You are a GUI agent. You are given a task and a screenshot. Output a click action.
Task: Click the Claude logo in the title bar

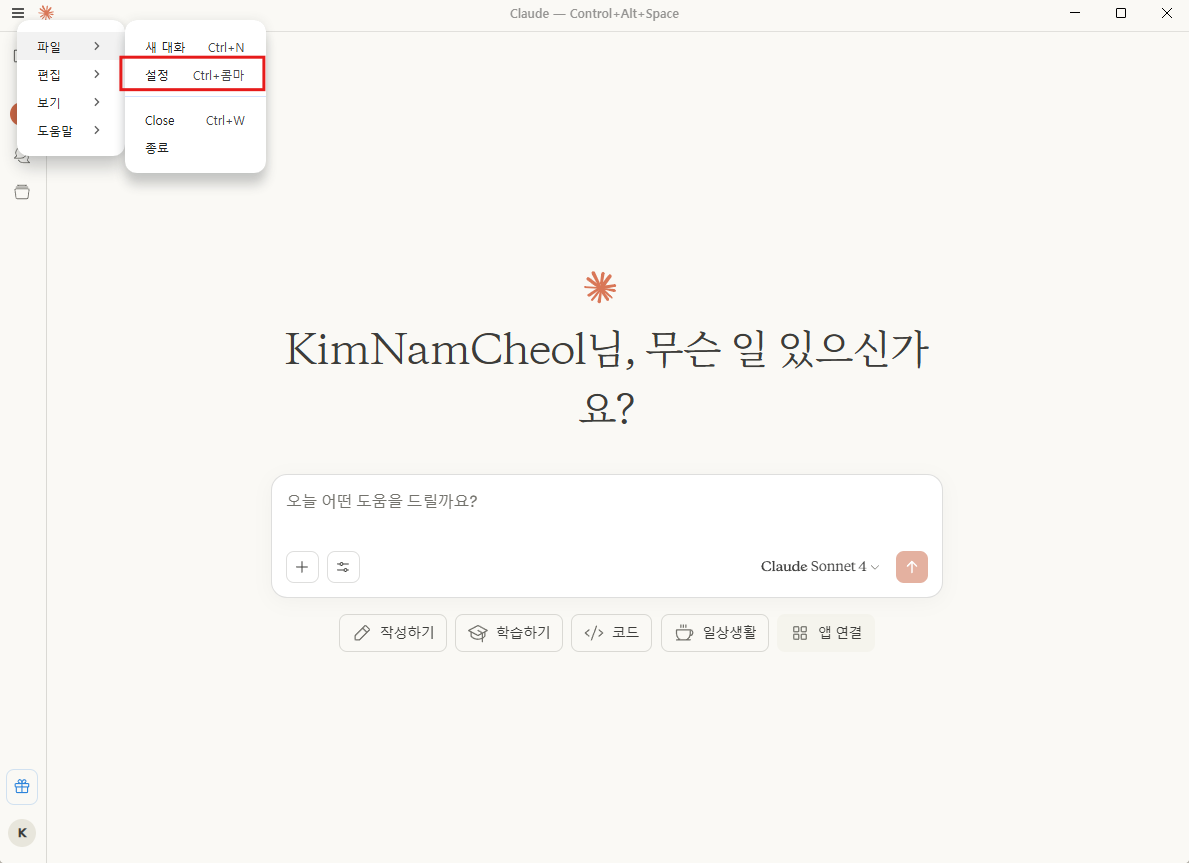46,13
